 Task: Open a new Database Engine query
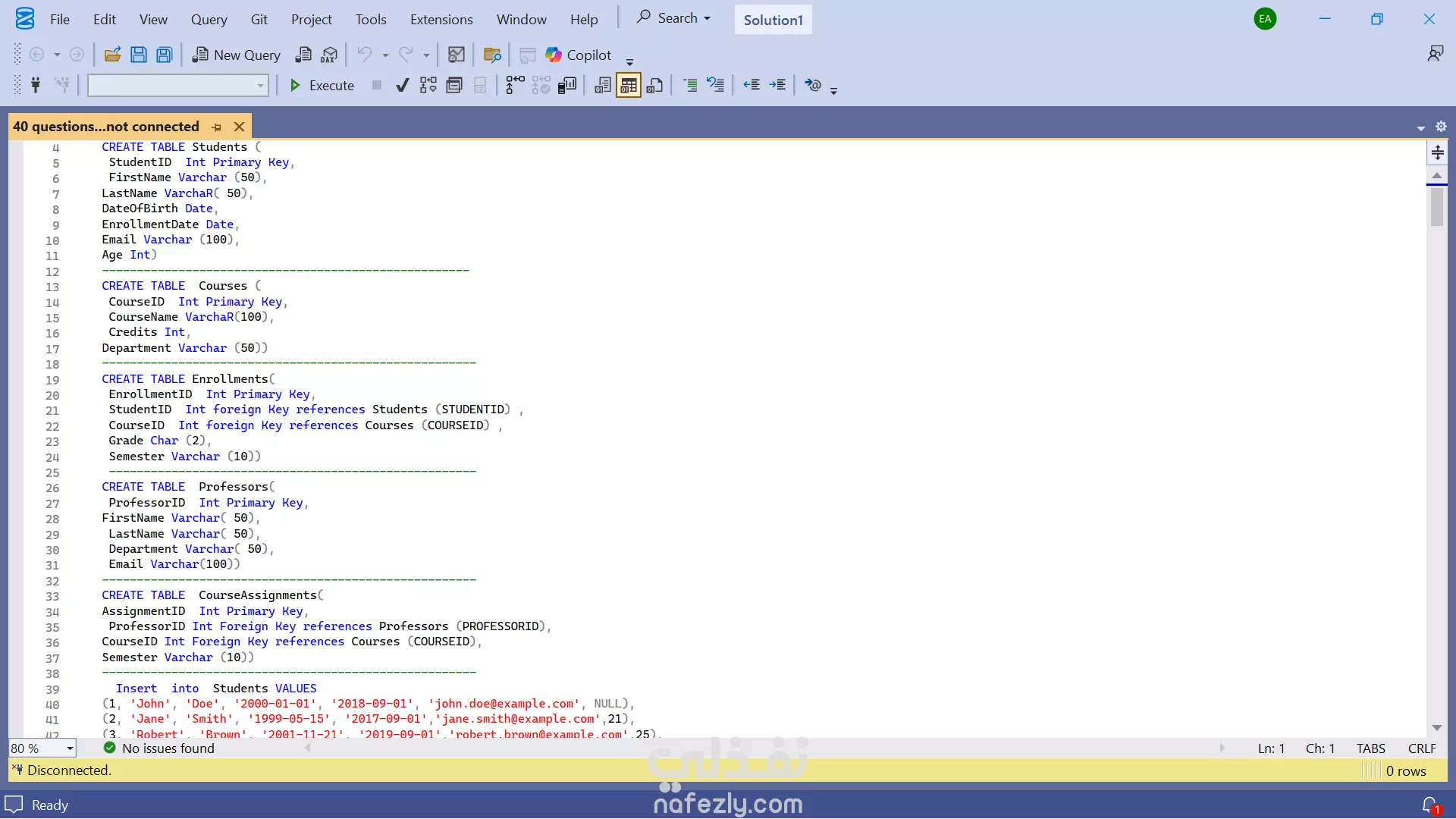coord(303,55)
